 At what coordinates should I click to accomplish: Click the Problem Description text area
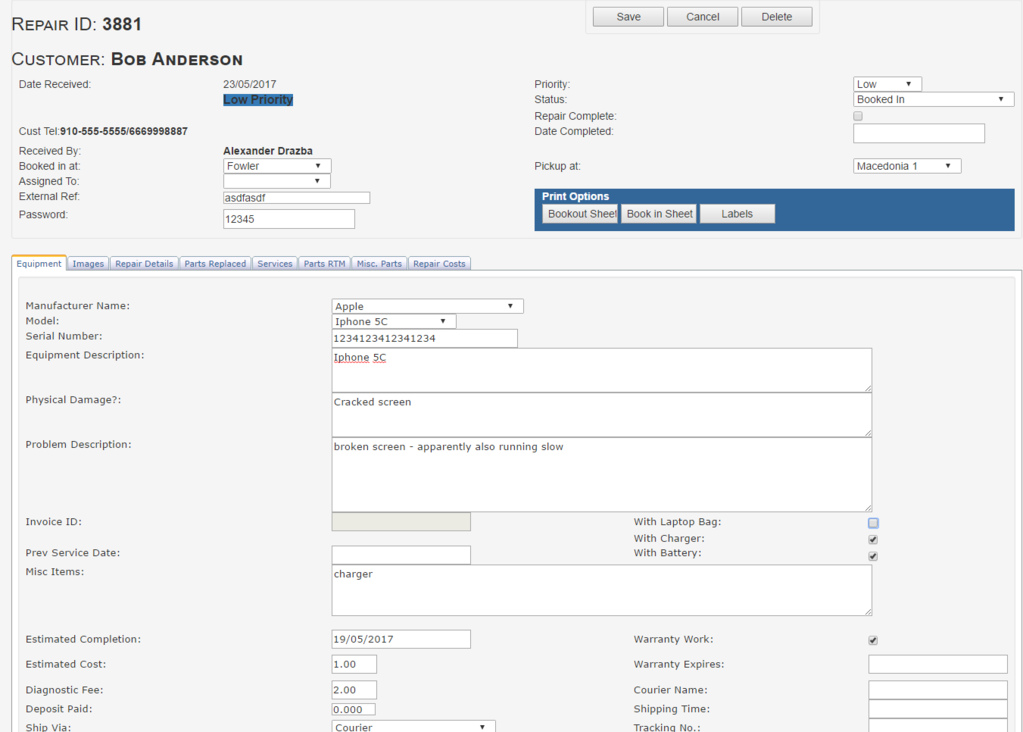[x=602, y=475]
